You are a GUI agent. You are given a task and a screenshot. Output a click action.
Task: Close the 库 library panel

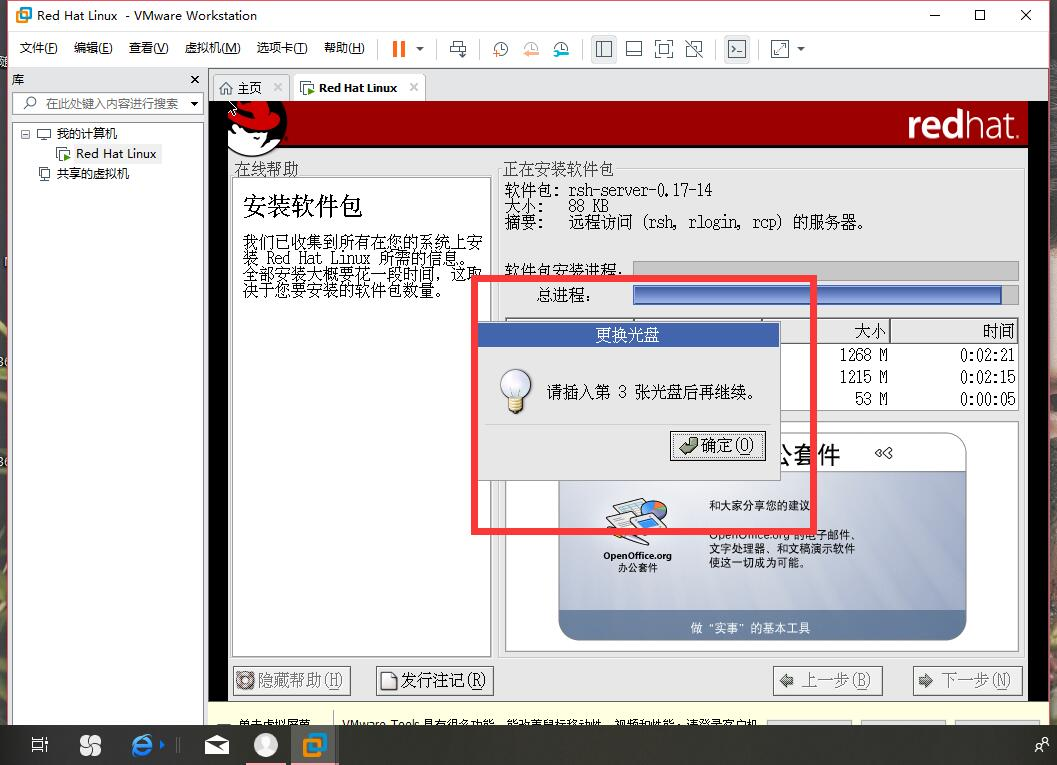click(x=195, y=80)
